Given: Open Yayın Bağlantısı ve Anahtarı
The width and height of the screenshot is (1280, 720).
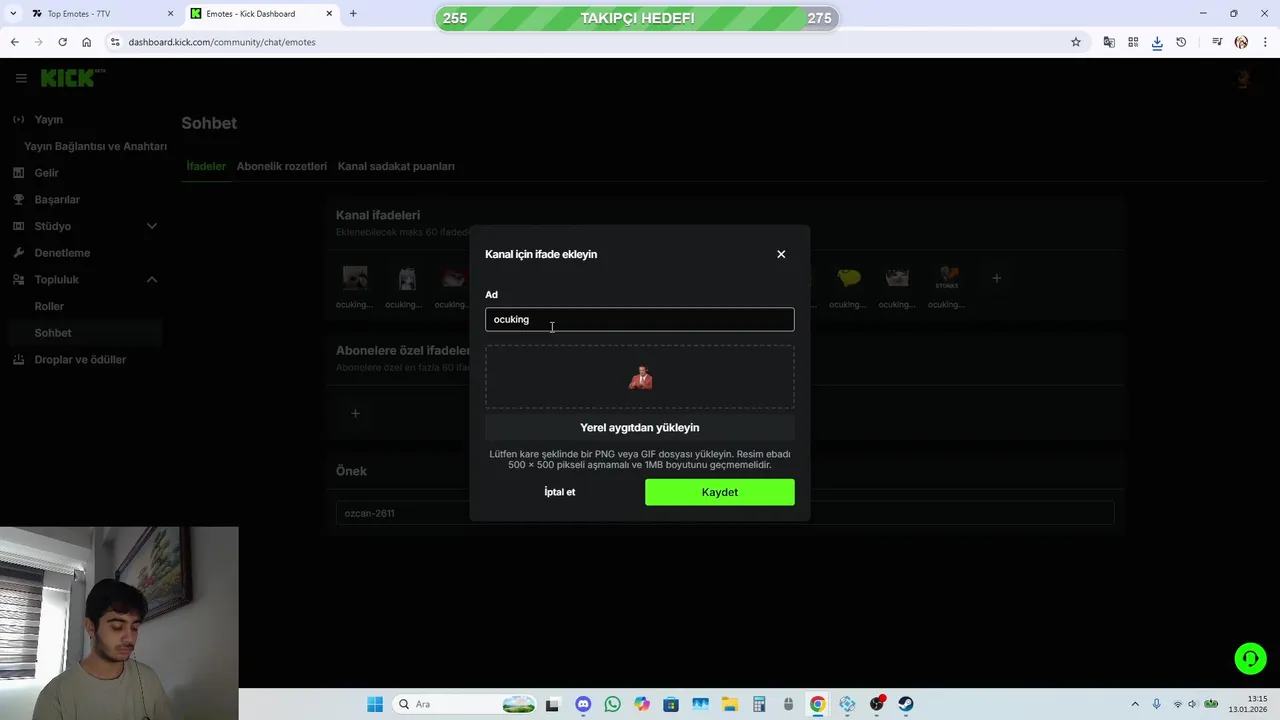Looking at the screenshot, I should point(95,146).
